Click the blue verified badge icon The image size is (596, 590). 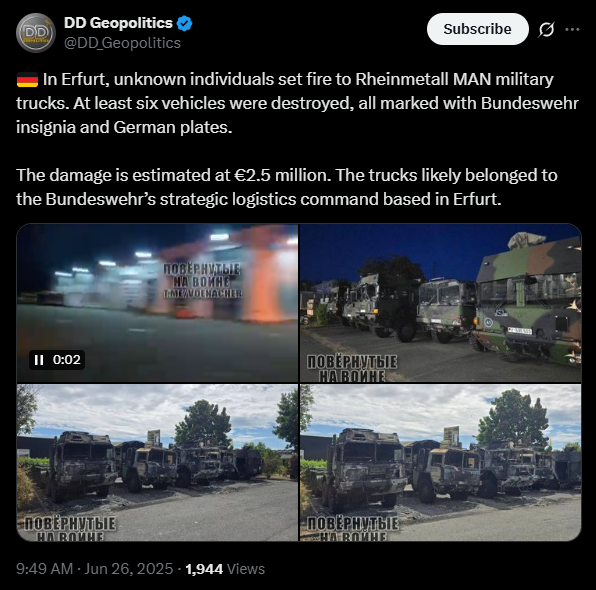pos(185,24)
